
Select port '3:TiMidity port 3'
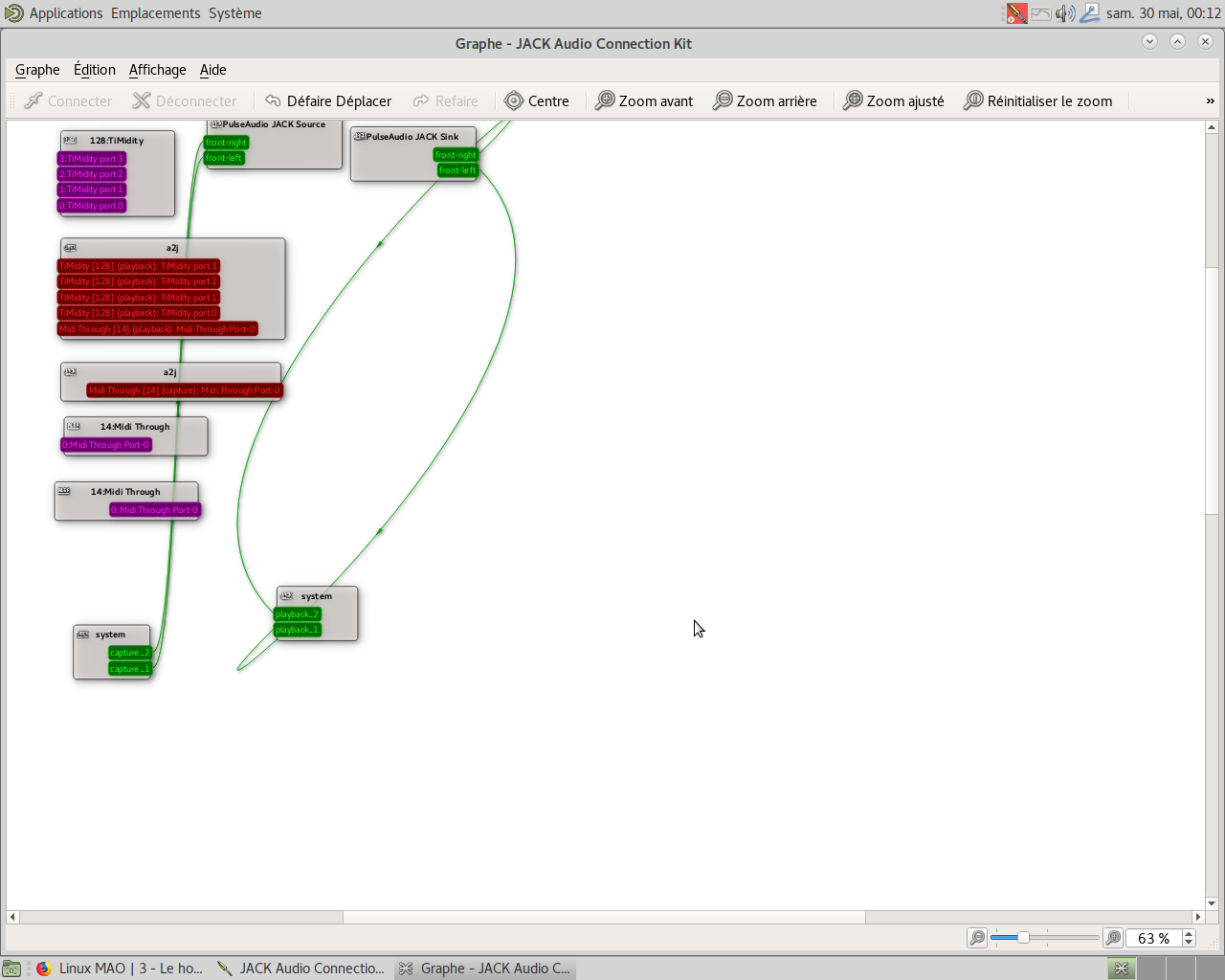point(92,159)
